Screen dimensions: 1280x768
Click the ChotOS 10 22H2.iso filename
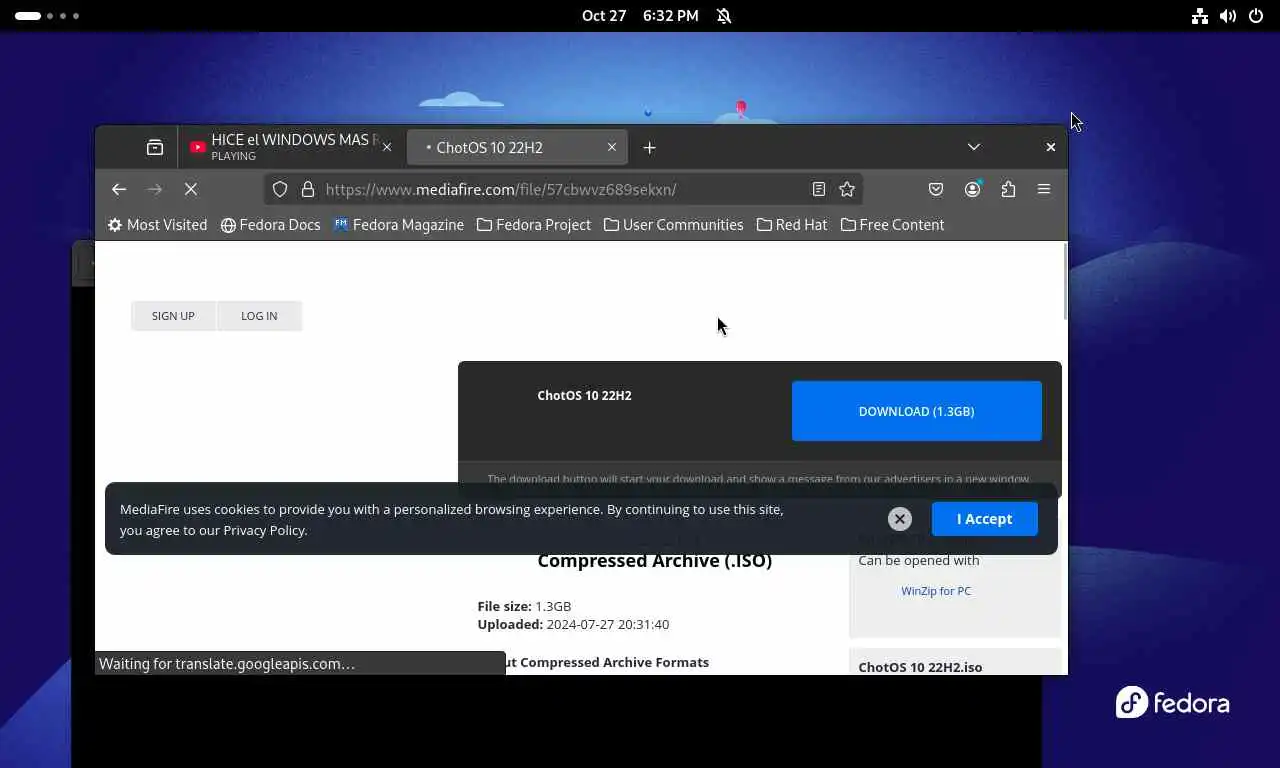click(920, 667)
